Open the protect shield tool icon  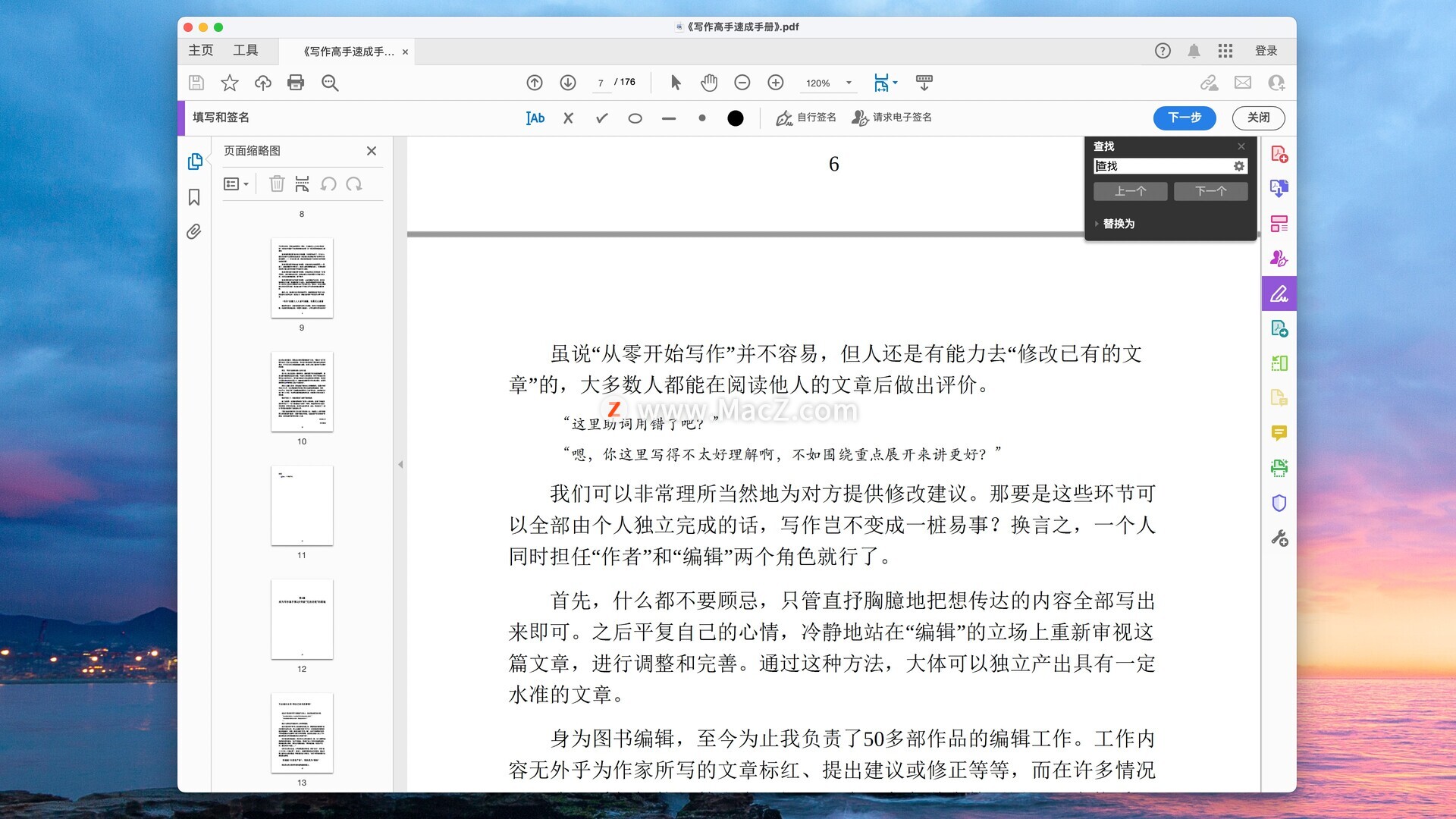point(1279,503)
